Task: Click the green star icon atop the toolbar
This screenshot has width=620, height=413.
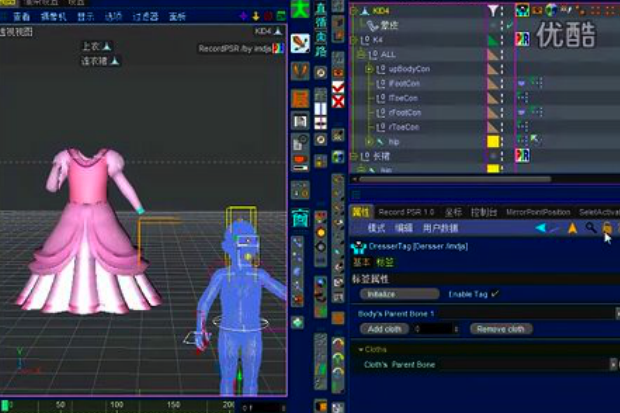Action: click(300, 9)
